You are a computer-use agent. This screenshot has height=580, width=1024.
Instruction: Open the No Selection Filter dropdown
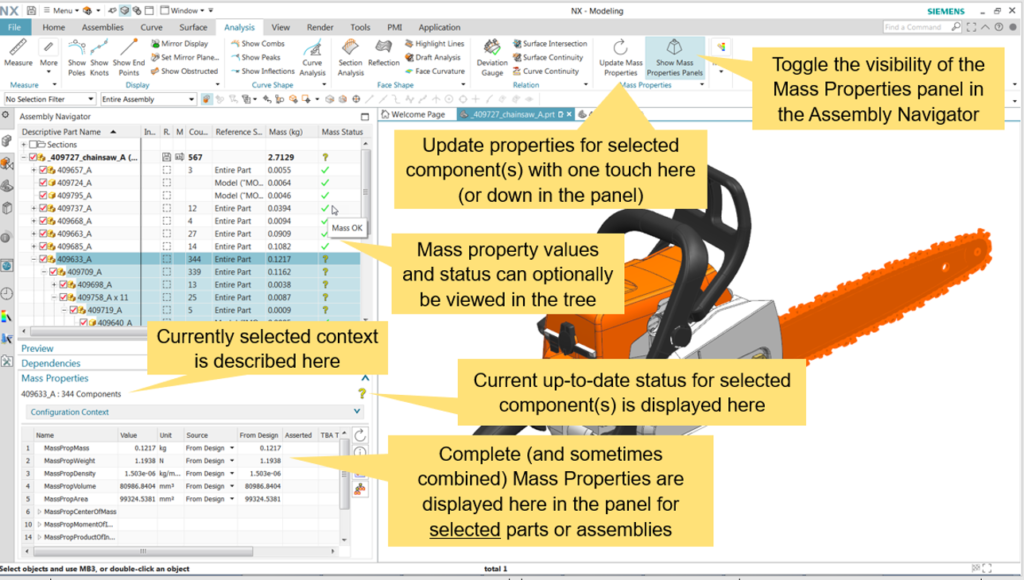point(48,100)
